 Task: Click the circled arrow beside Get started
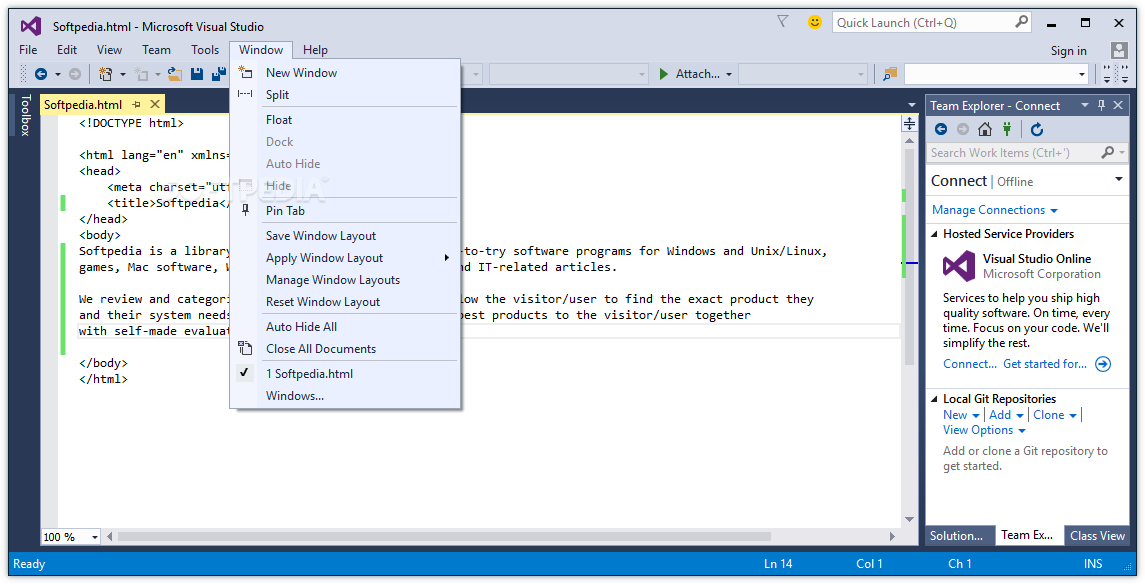[1103, 364]
